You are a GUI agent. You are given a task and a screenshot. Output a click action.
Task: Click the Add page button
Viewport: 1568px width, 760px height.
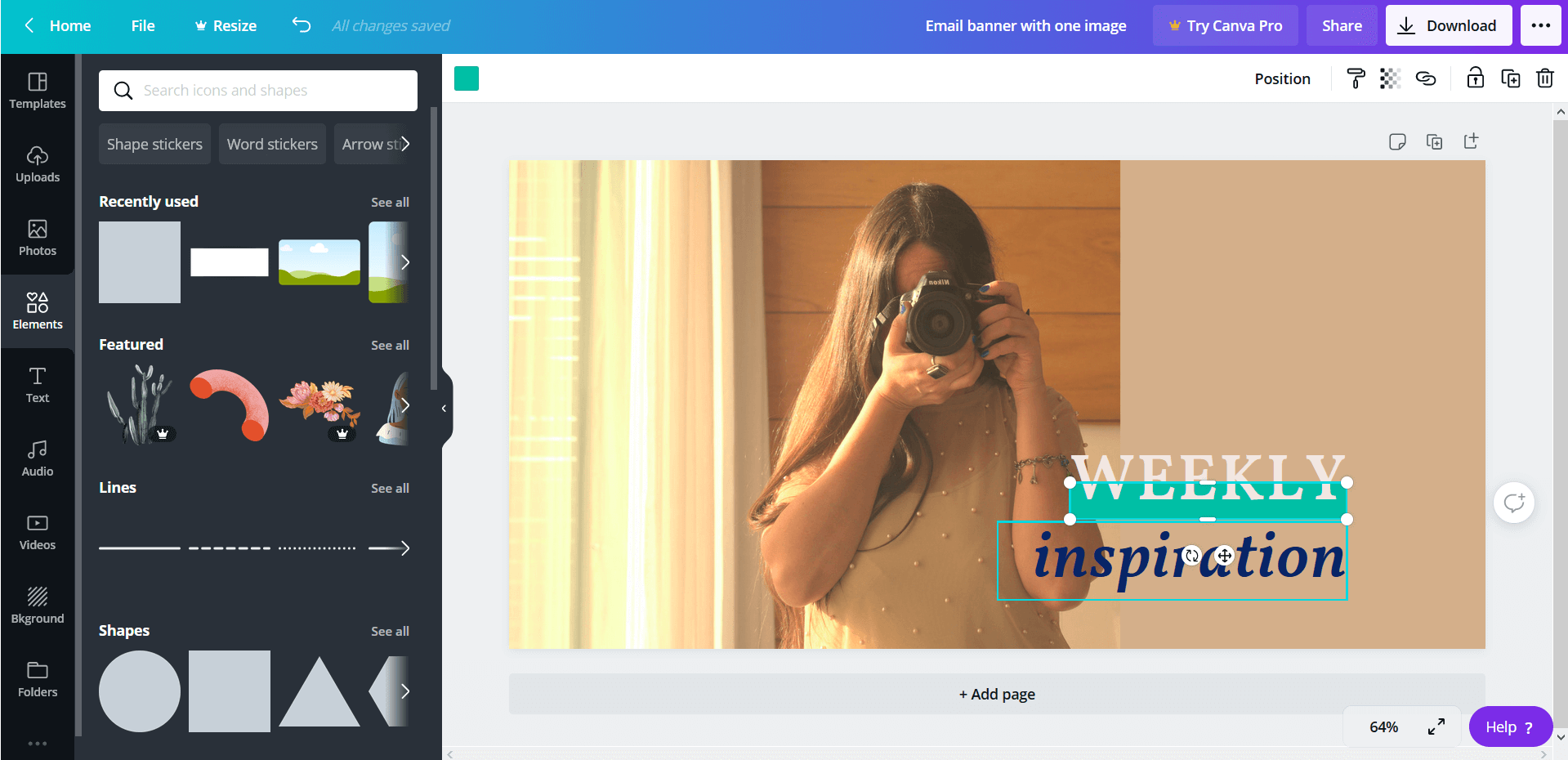(x=996, y=693)
